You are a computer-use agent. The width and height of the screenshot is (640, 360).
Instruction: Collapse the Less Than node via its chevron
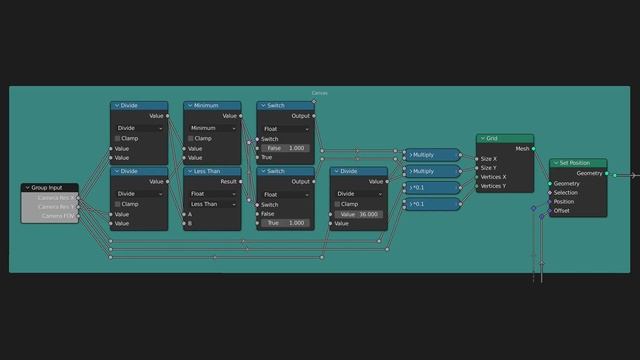pyautogui.click(x=190, y=171)
